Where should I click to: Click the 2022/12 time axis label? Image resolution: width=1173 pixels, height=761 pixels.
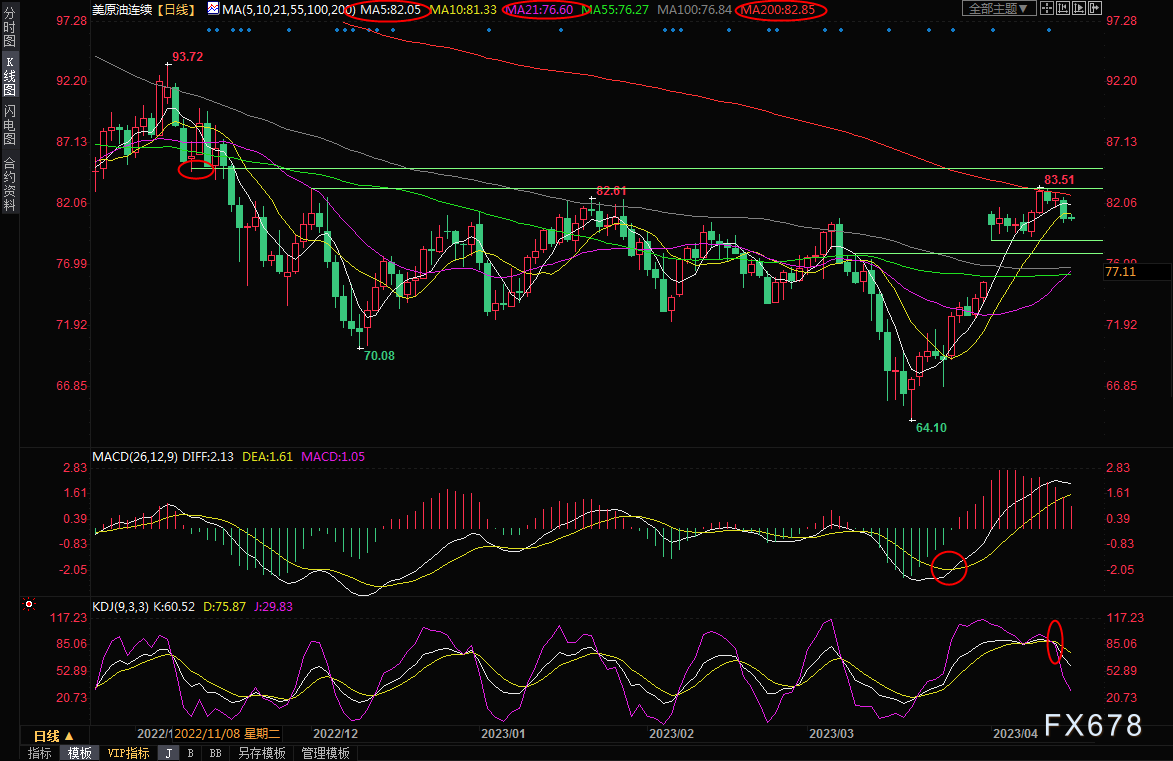pos(335,733)
